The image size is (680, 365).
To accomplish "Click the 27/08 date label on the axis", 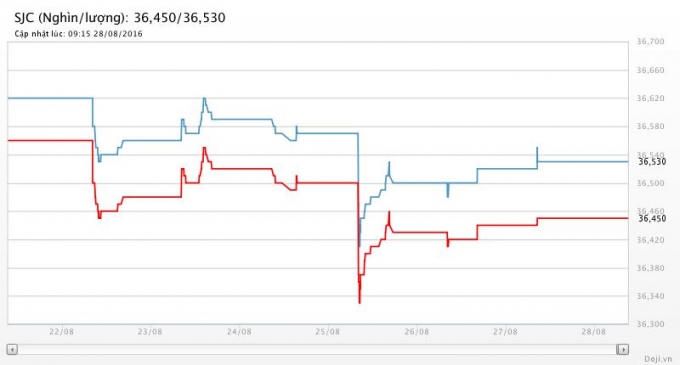I will (x=505, y=332).
